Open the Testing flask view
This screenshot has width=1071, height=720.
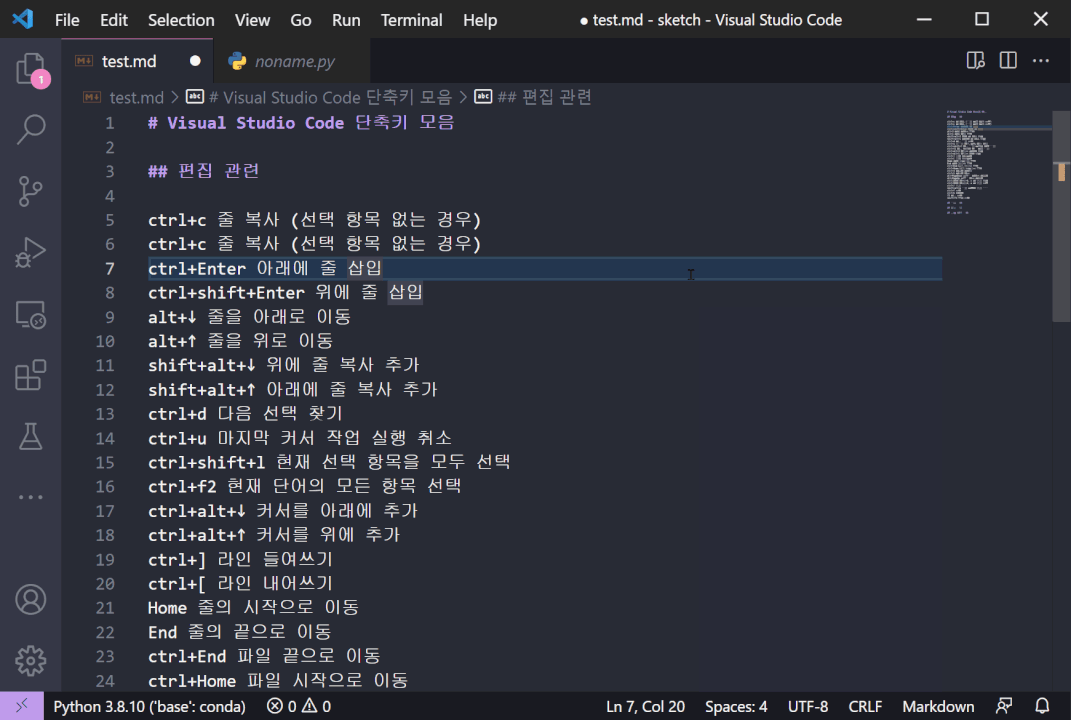(x=31, y=436)
